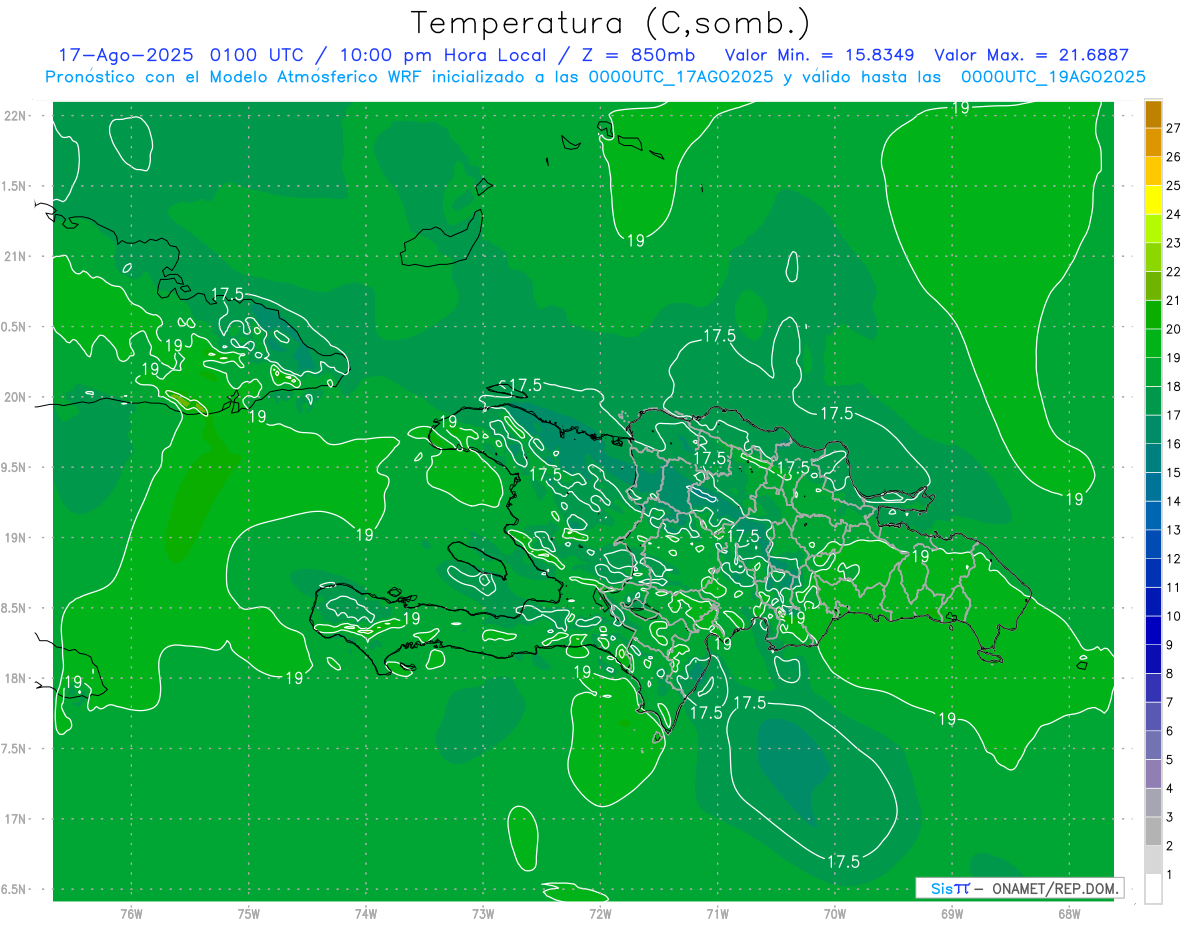Click the "72W" longitude label

pyautogui.click(x=600, y=913)
